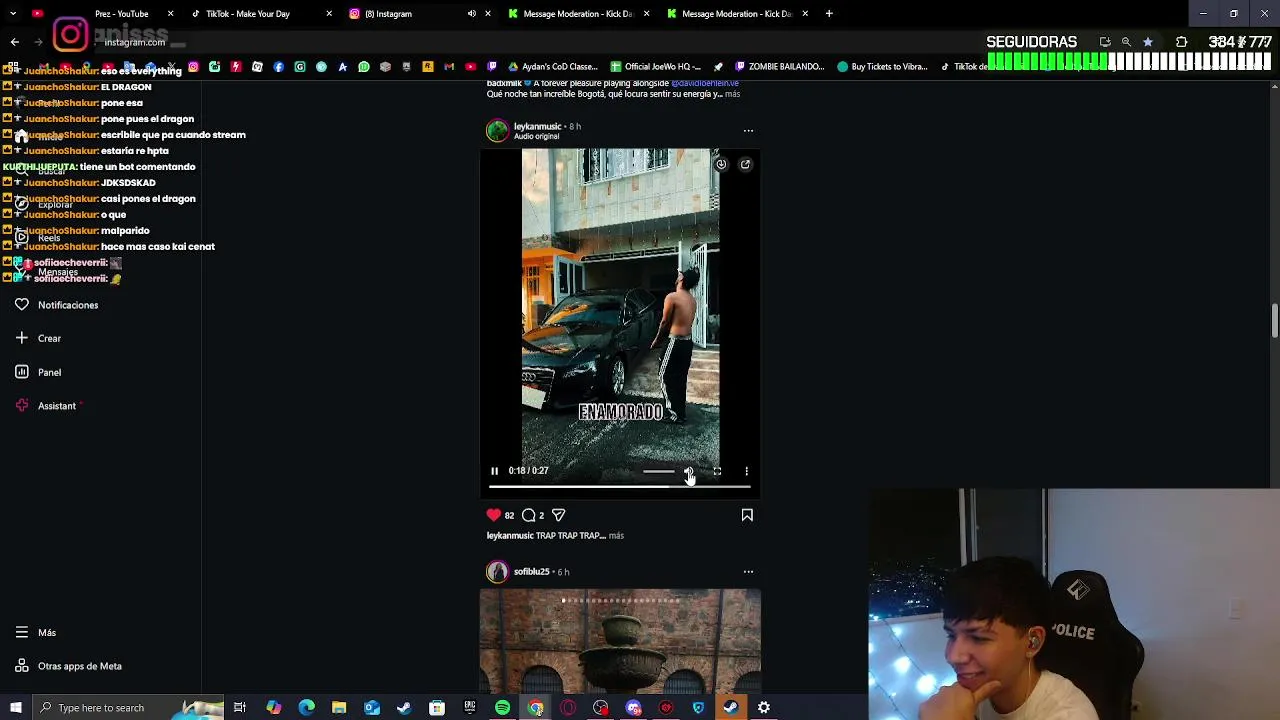Open the tab search dropdown arrow

point(13,14)
